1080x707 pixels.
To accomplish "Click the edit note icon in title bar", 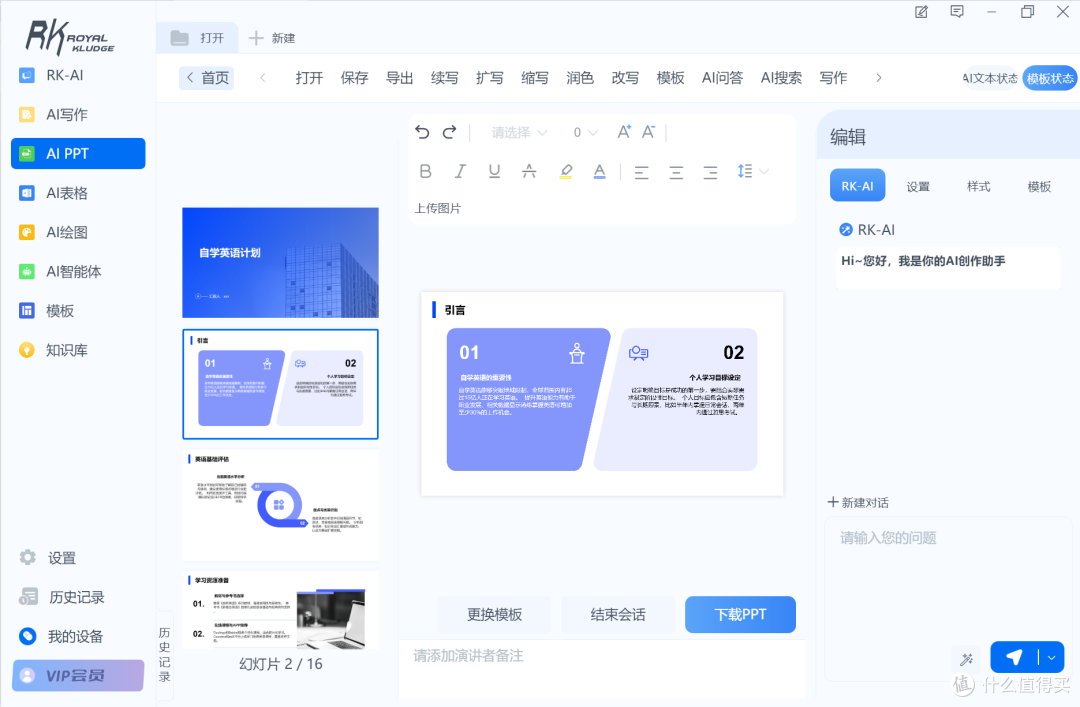I will 921,12.
